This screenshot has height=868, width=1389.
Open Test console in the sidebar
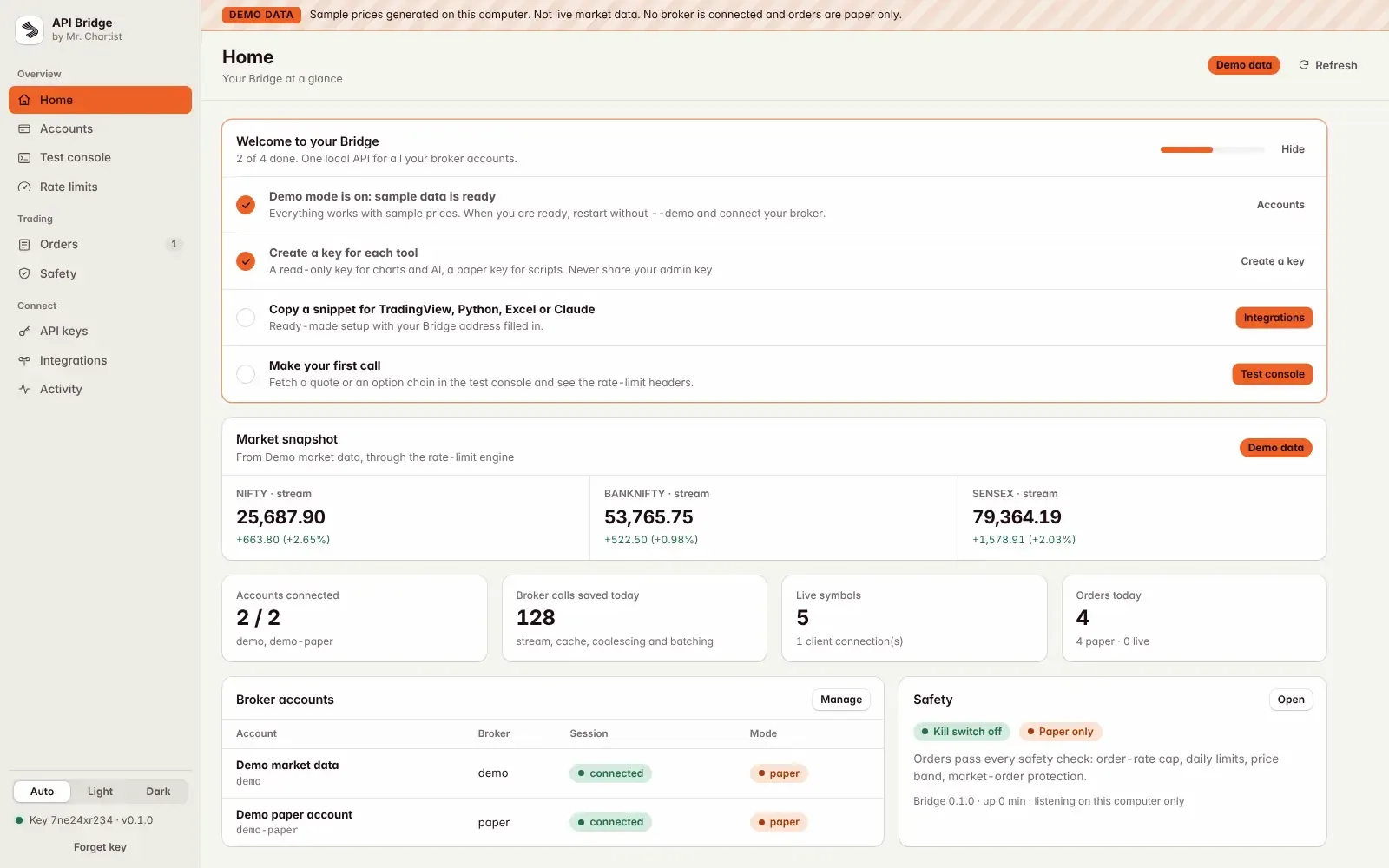(100, 157)
